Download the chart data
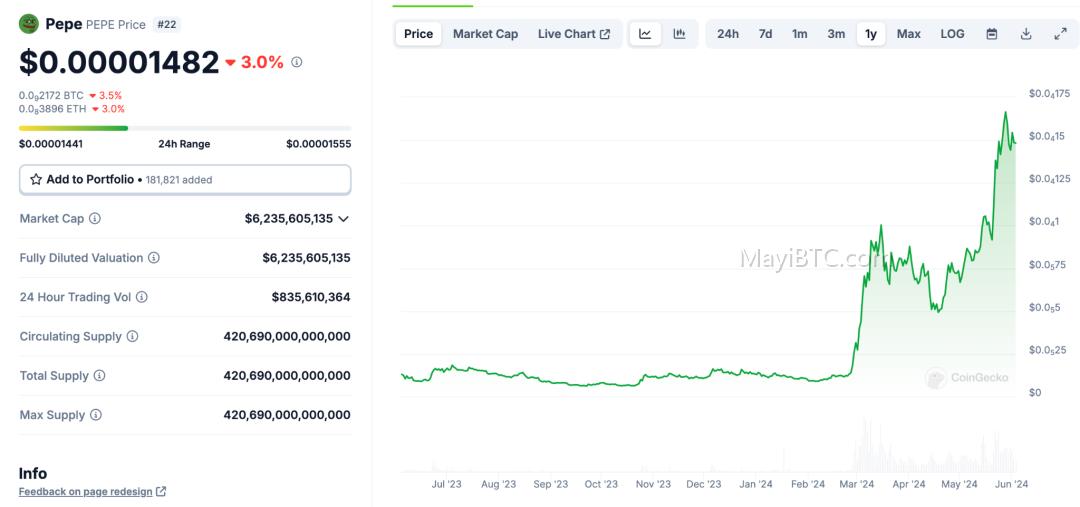This screenshot has height=507, width=1080. coord(1026,34)
